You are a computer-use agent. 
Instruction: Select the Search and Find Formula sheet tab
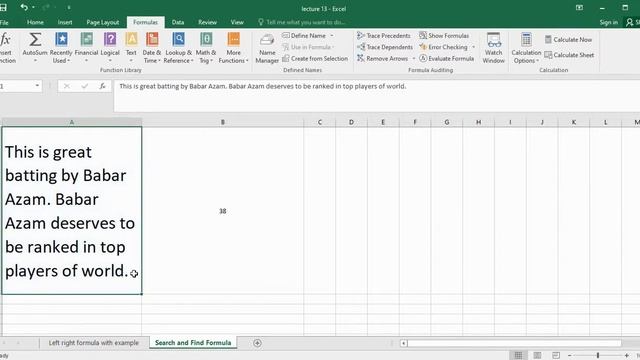tap(193, 343)
